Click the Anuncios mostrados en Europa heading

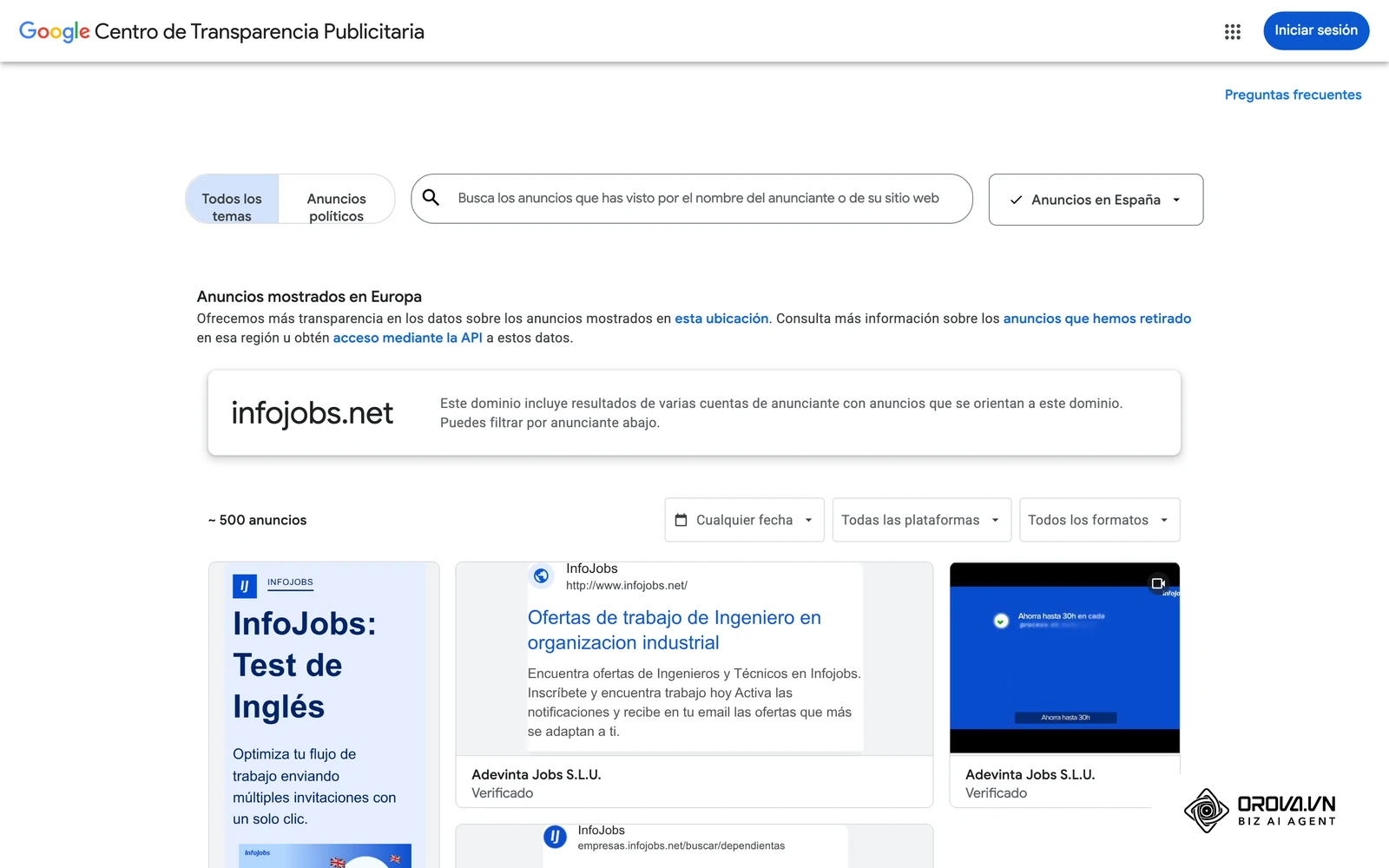pos(309,297)
